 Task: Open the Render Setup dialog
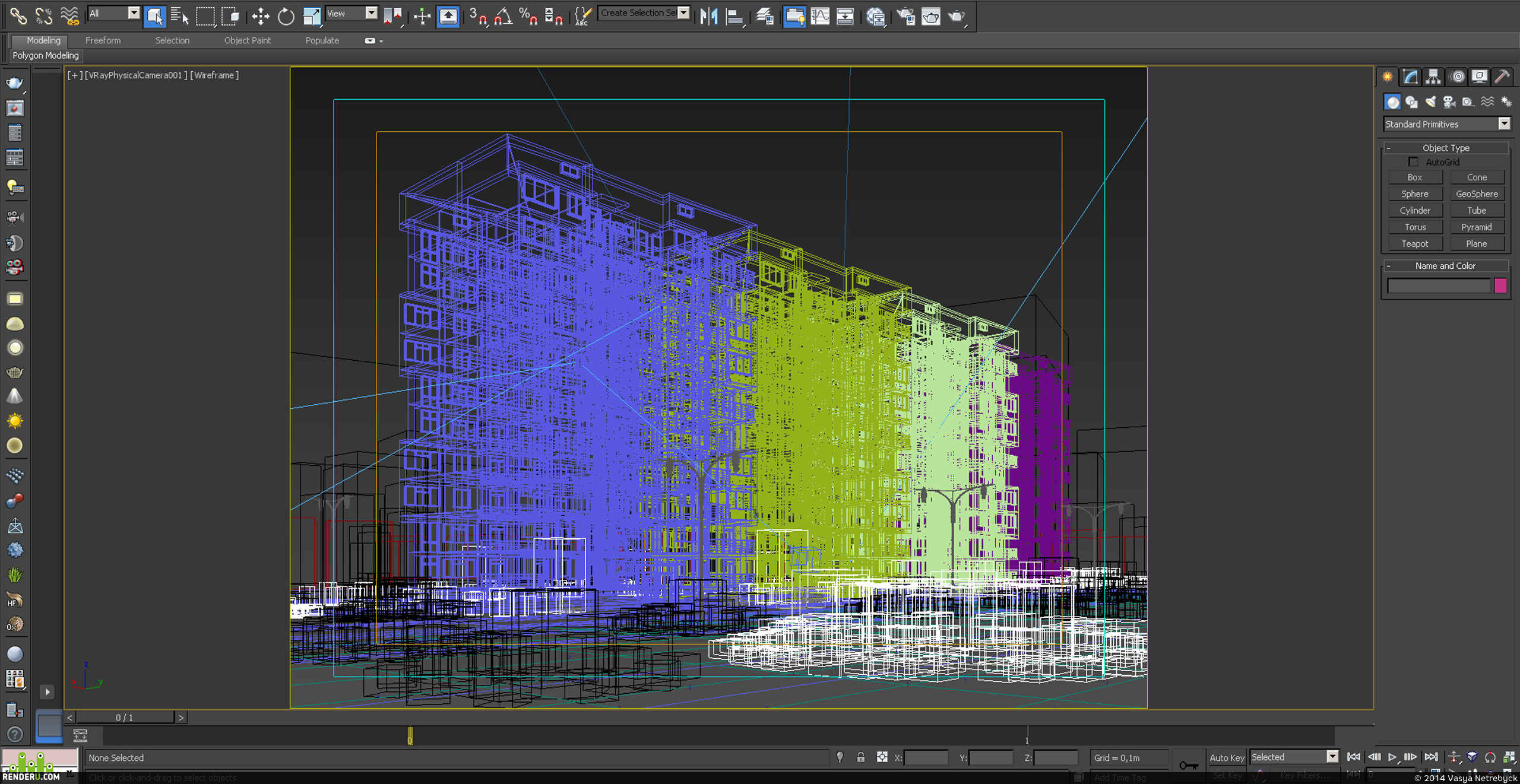[x=905, y=16]
